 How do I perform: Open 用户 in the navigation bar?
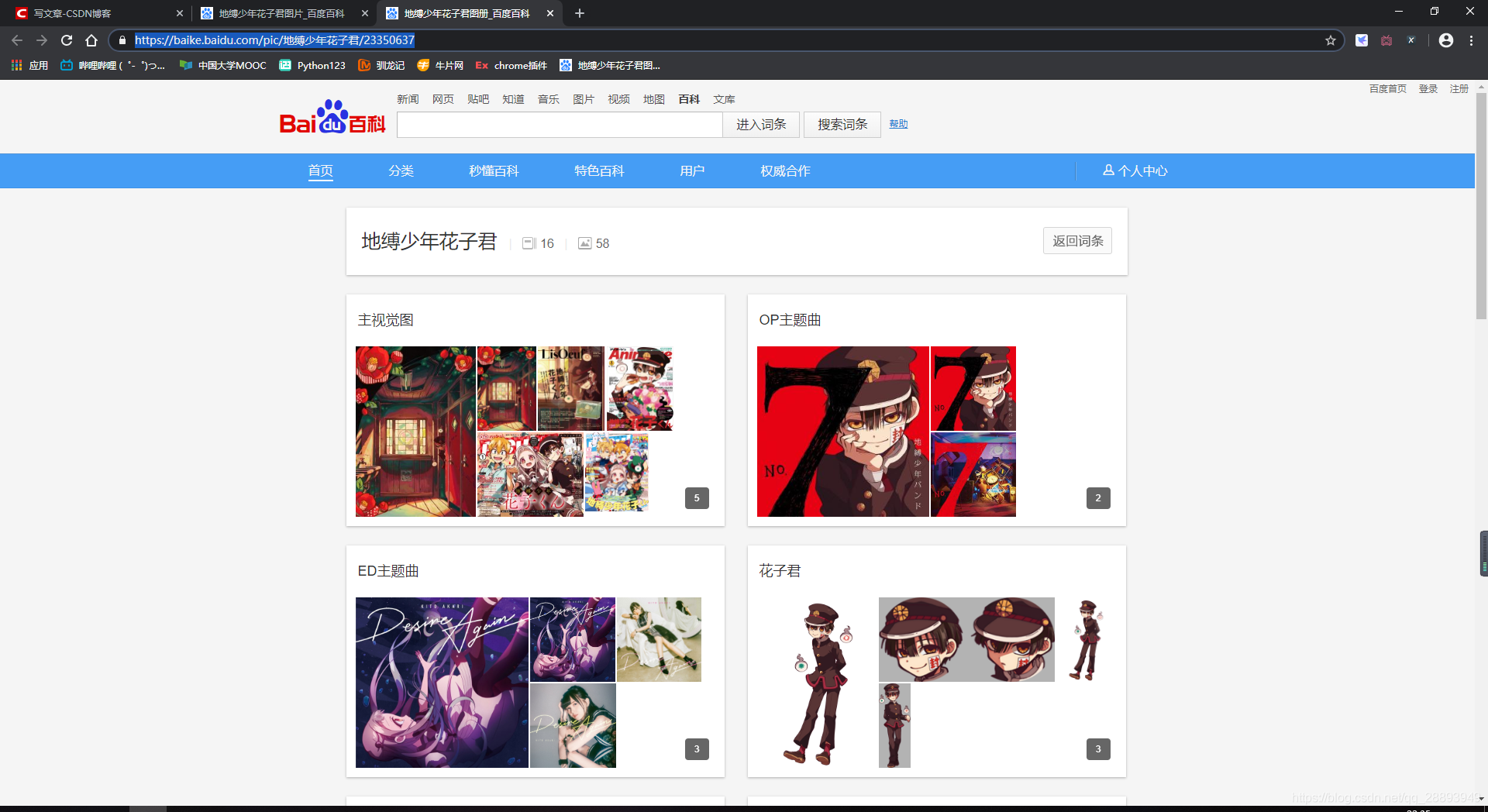pos(693,171)
